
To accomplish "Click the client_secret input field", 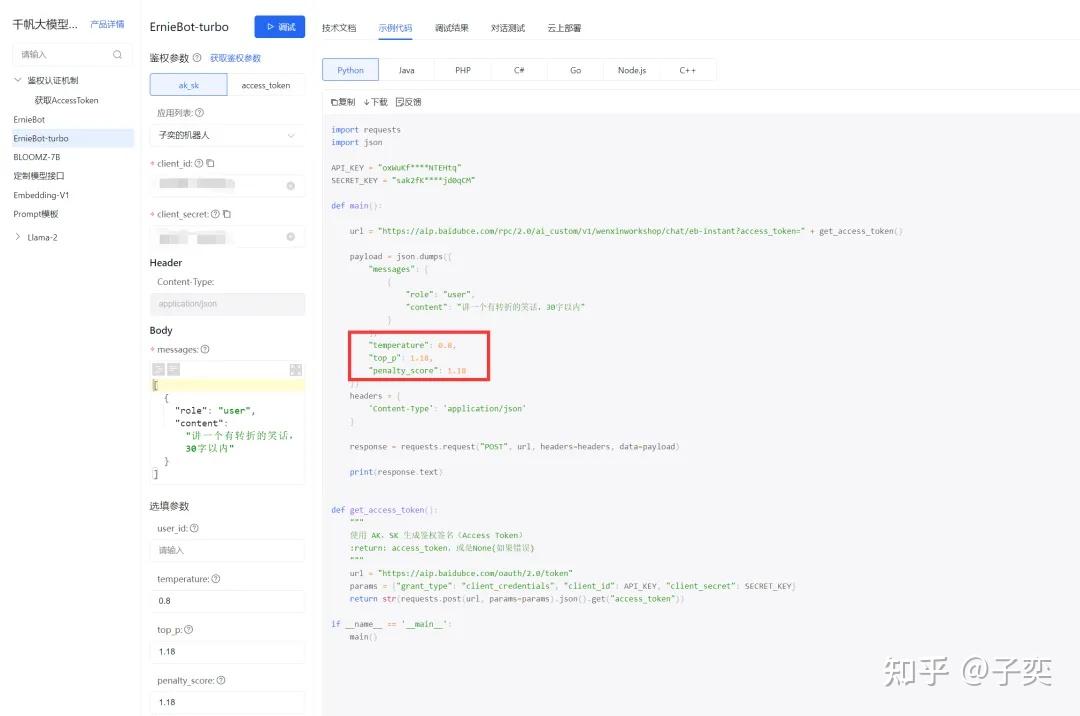I will pos(227,237).
